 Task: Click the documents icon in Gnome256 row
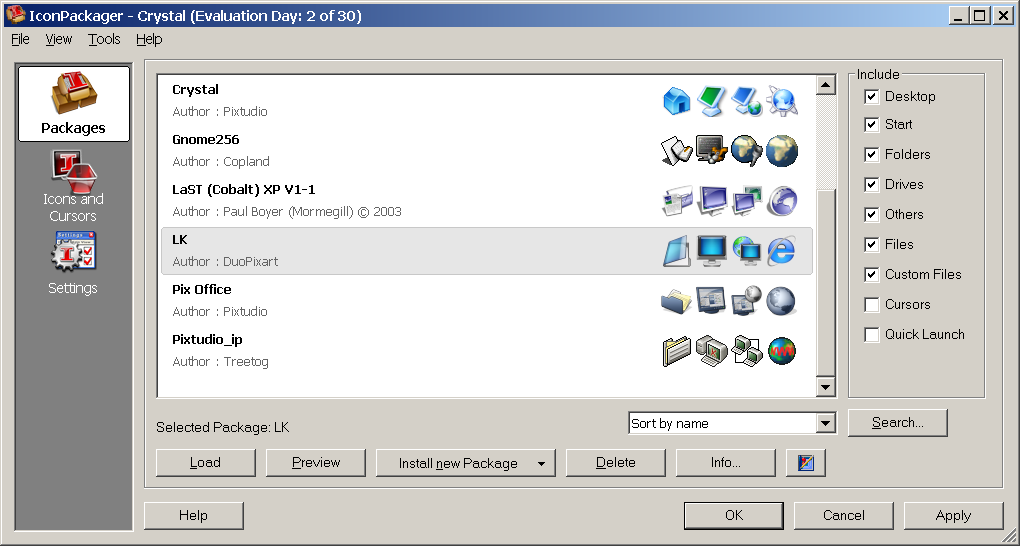click(677, 151)
